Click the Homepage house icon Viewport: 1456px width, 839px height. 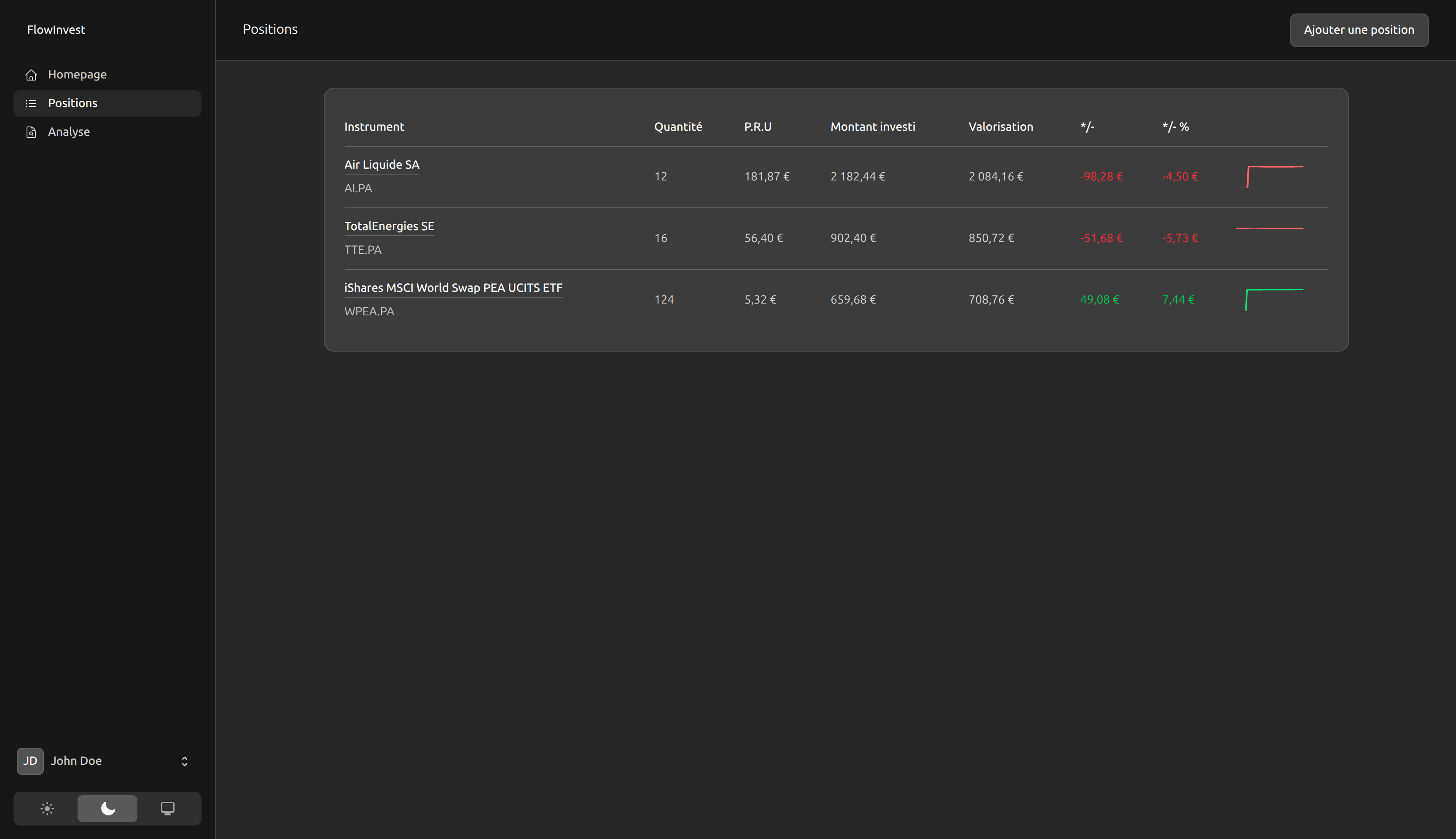[31, 75]
